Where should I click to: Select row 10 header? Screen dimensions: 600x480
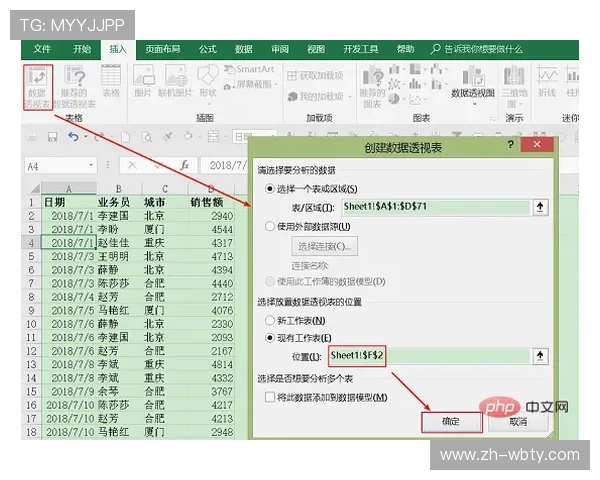click(31, 324)
